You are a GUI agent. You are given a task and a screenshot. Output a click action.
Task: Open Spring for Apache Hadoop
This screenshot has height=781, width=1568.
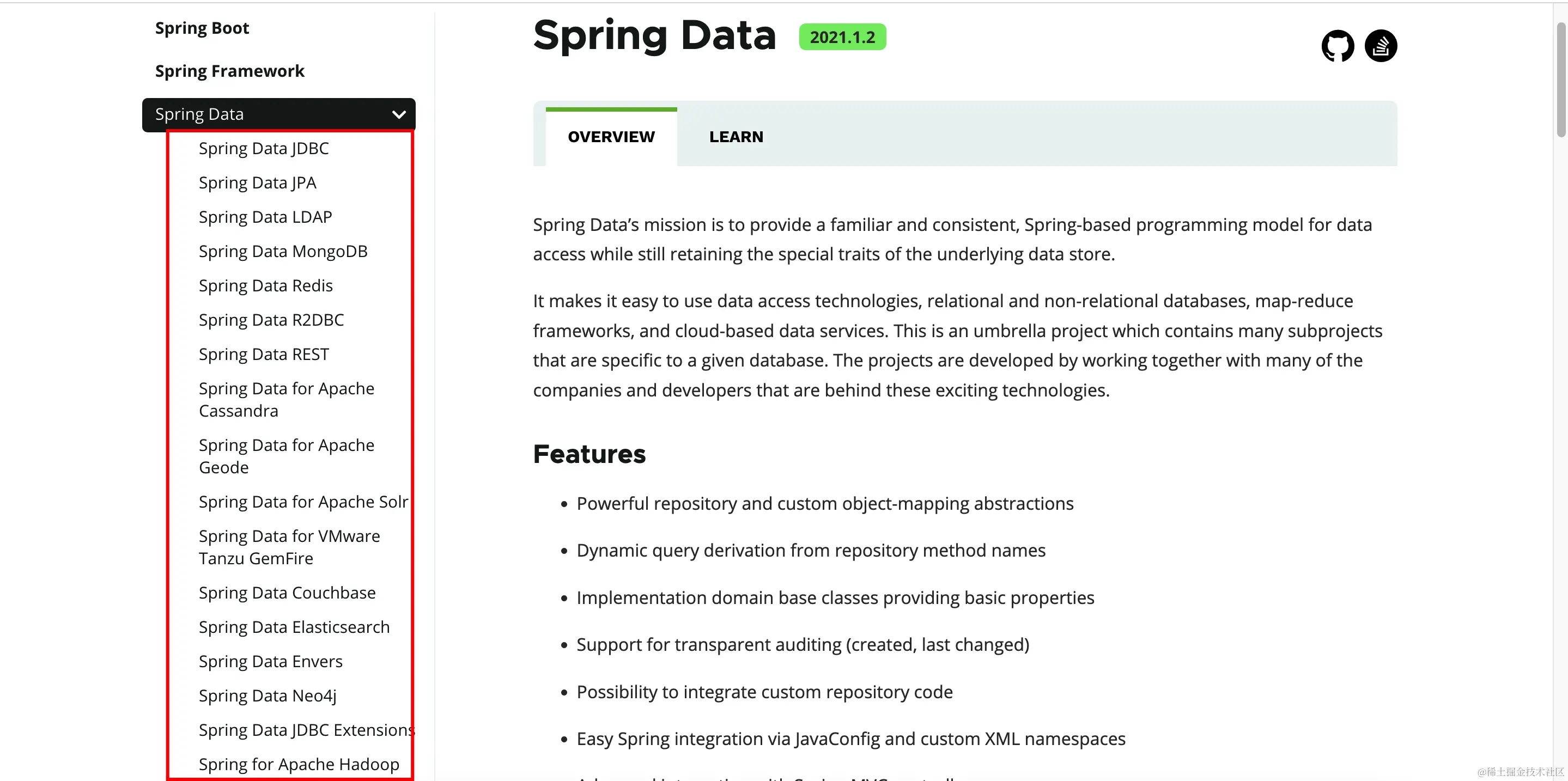[x=299, y=765]
